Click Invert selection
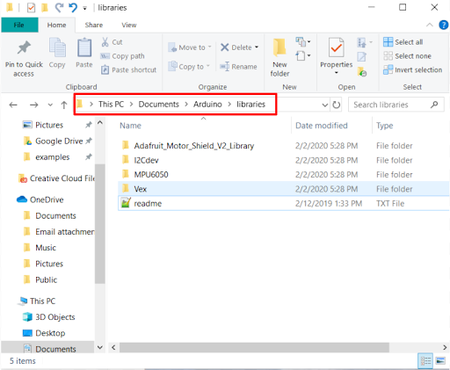450x370 pixels. 413,70
